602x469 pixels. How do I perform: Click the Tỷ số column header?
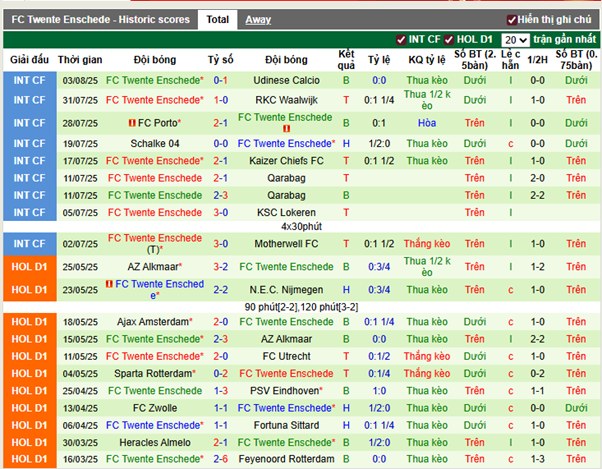(x=221, y=60)
